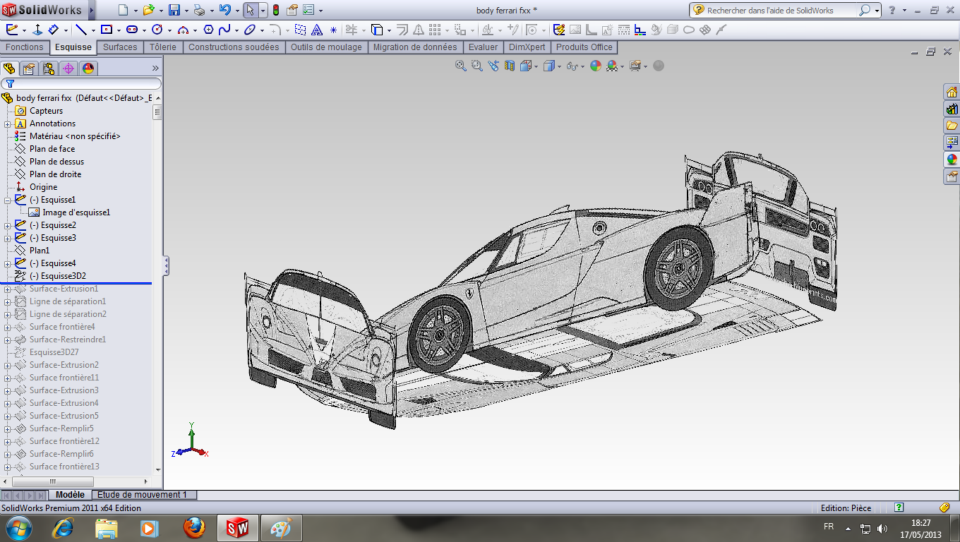The height and width of the screenshot is (542, 960).
Task: Click the Rebuild traffic light icon
Action: coord(276,10)
